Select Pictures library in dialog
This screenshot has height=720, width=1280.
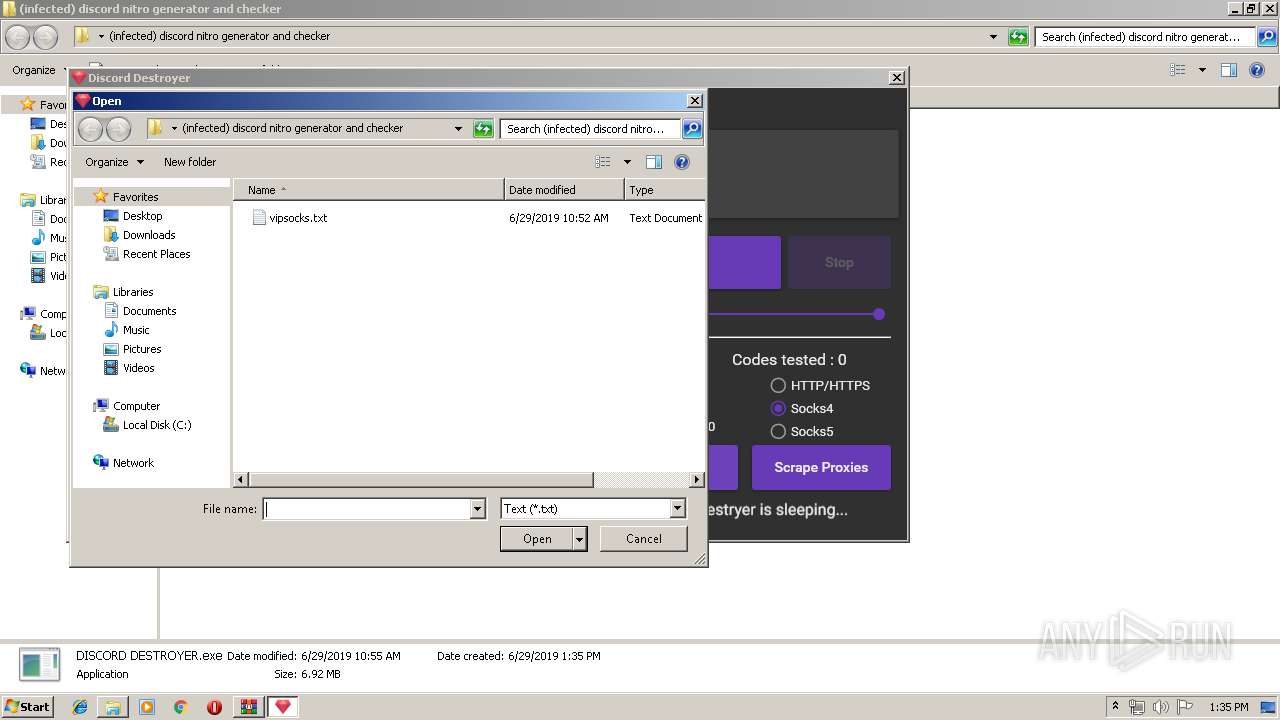pyautogui.click(x=142, y=349)
